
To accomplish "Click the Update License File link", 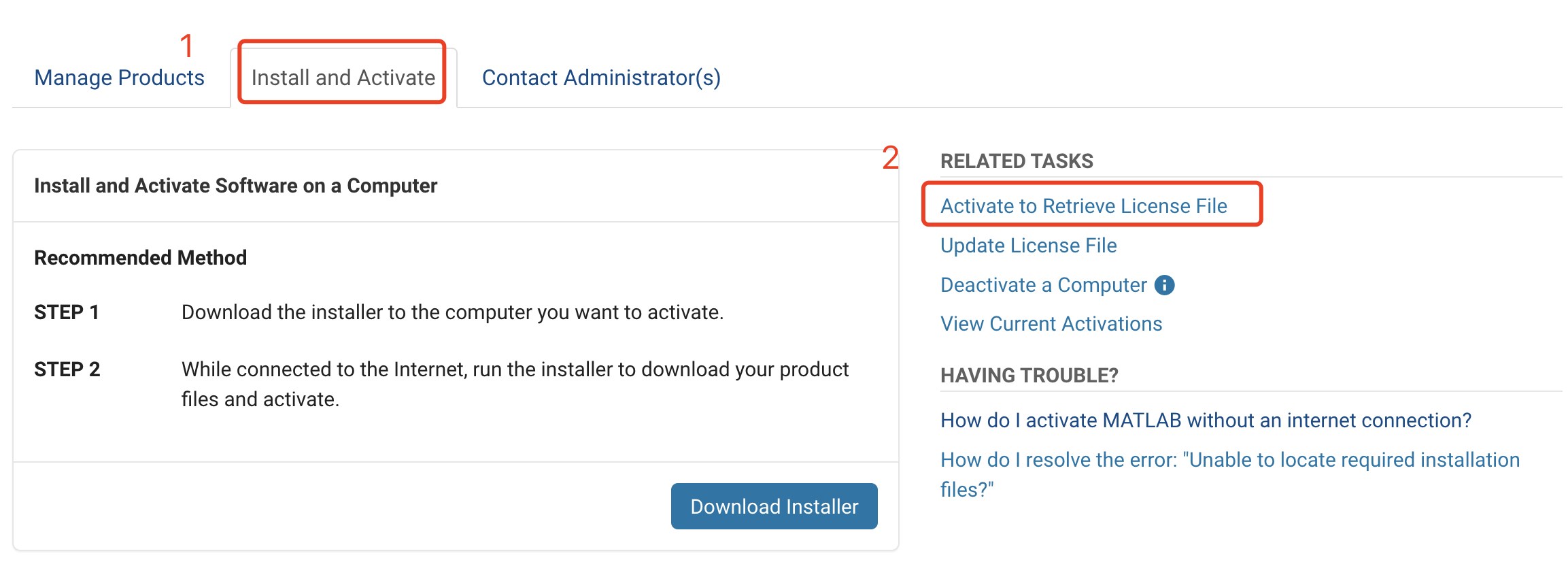I will click(1028, 246).
